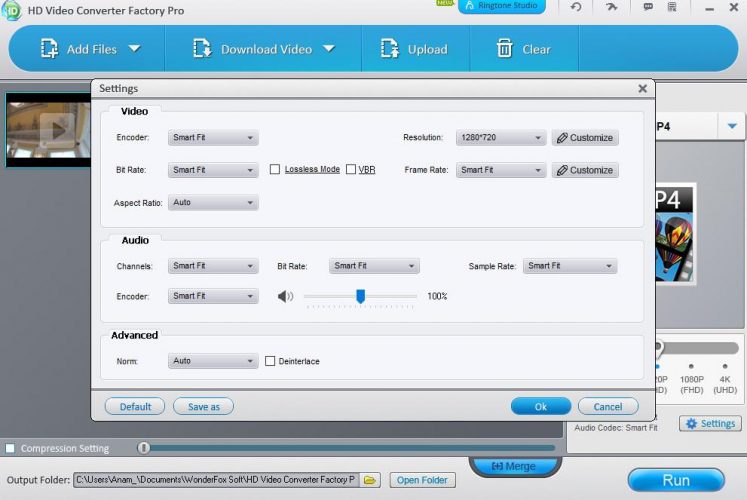Open the Sample Rate dropdown
Screen dimensions: 747x500
(x=570, y=266)
